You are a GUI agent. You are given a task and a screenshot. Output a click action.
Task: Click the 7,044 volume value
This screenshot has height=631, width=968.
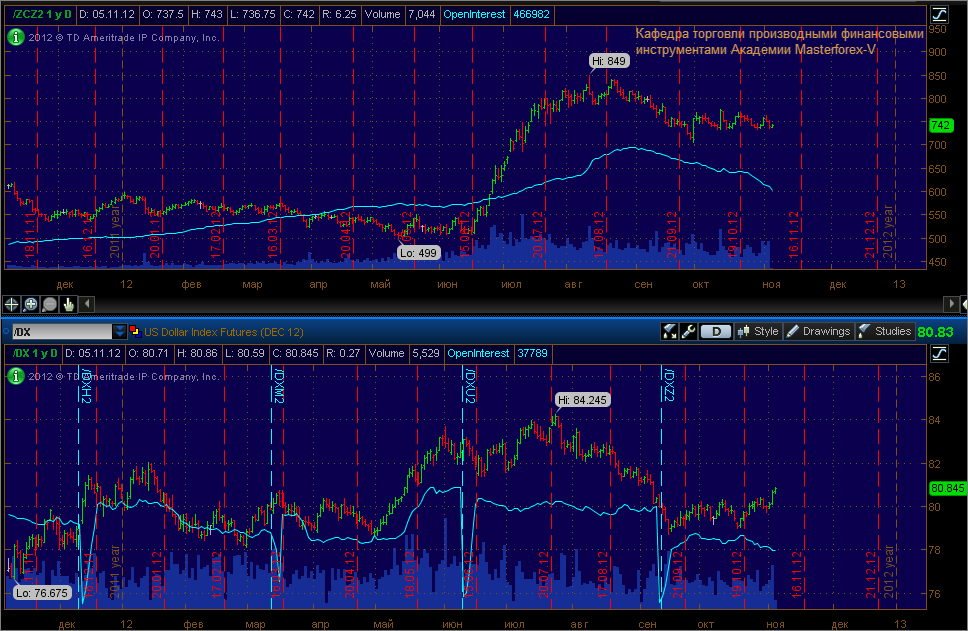(422, 14)
